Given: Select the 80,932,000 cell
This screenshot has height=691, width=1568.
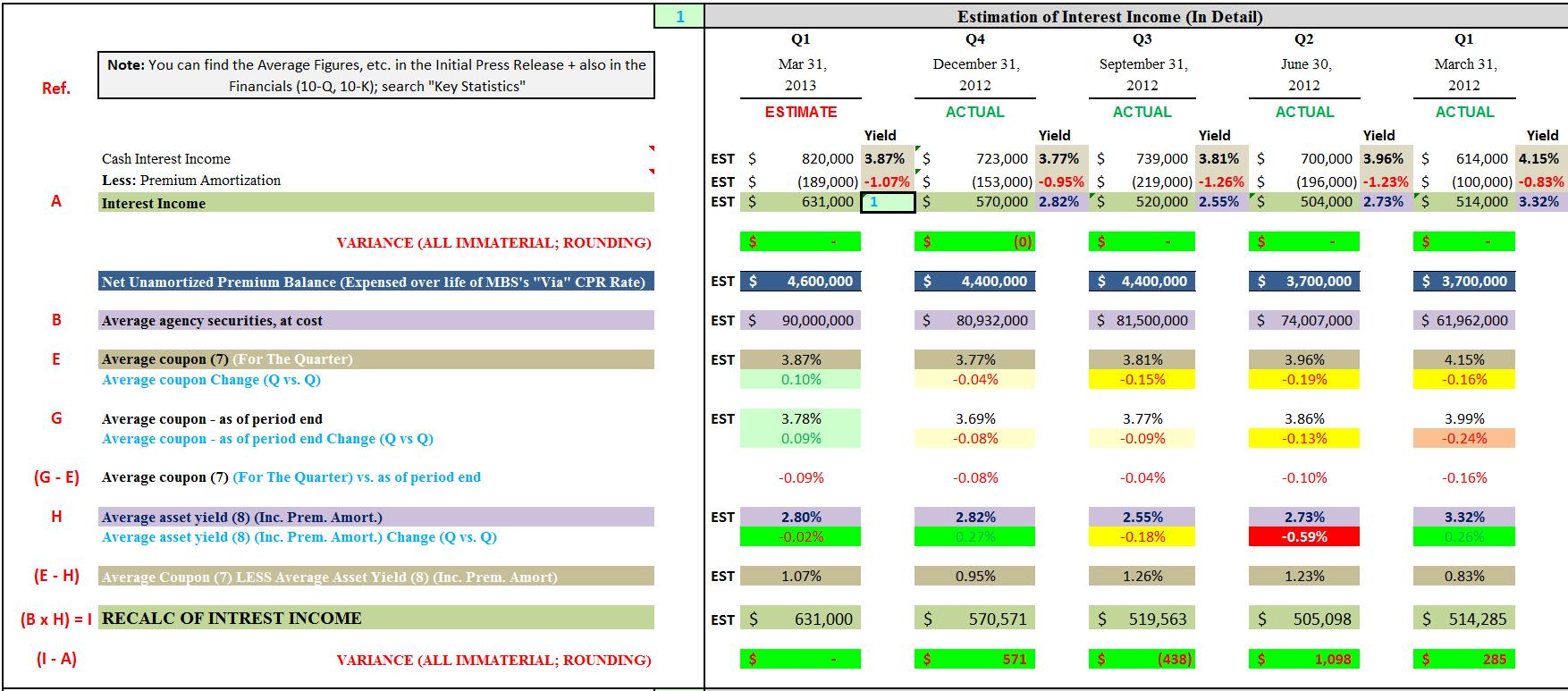Looking at the screenshot, I should 975,320.
